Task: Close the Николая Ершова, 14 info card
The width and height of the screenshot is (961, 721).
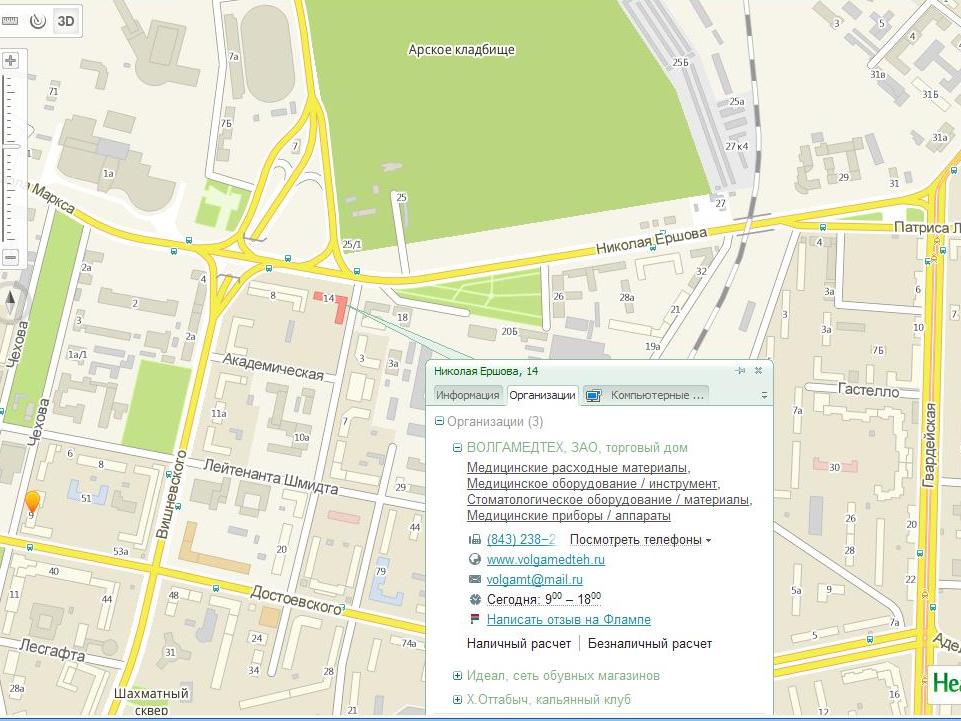Action: click(758, 371)
